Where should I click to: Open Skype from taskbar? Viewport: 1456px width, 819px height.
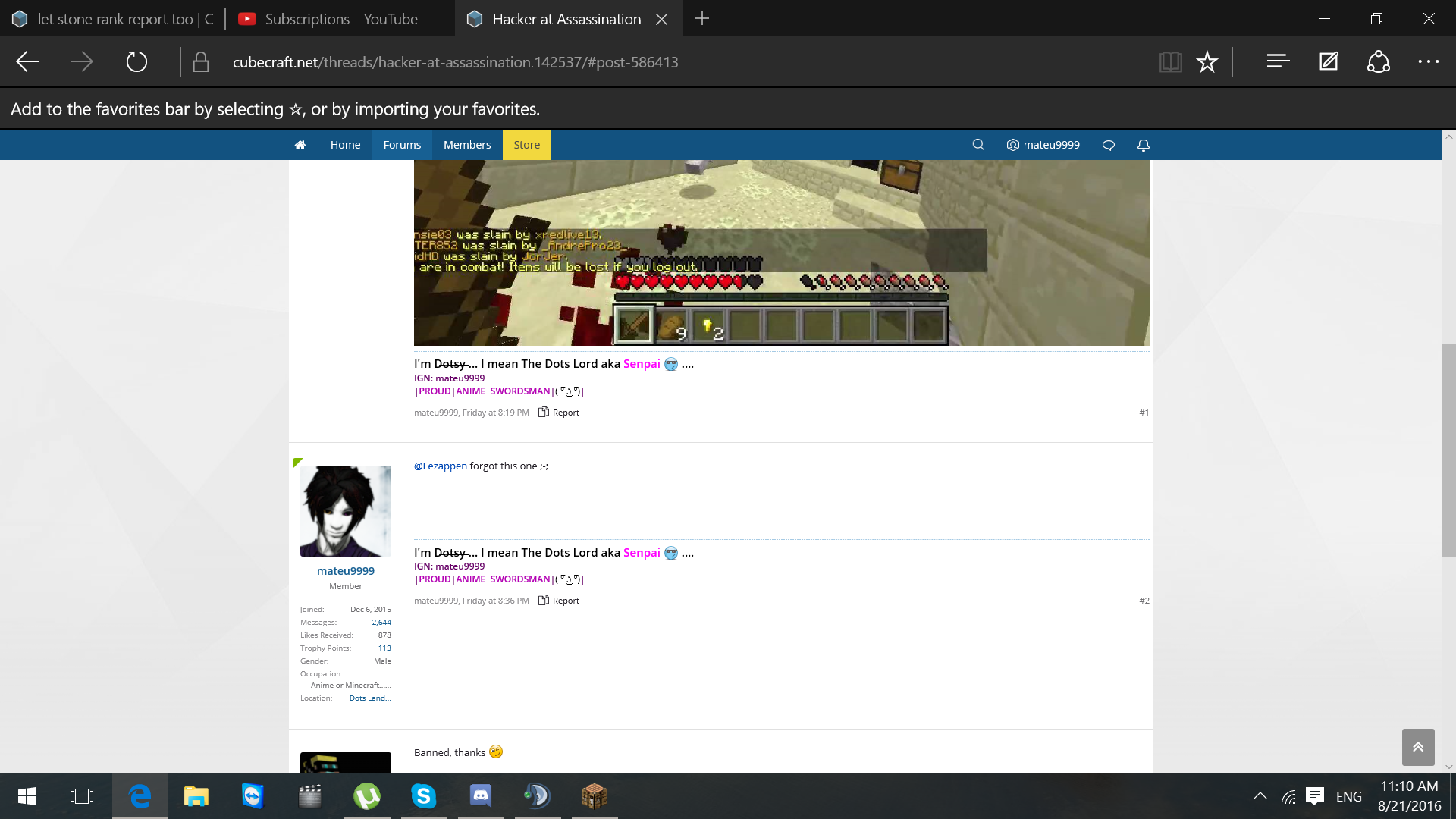pos(424,796)
